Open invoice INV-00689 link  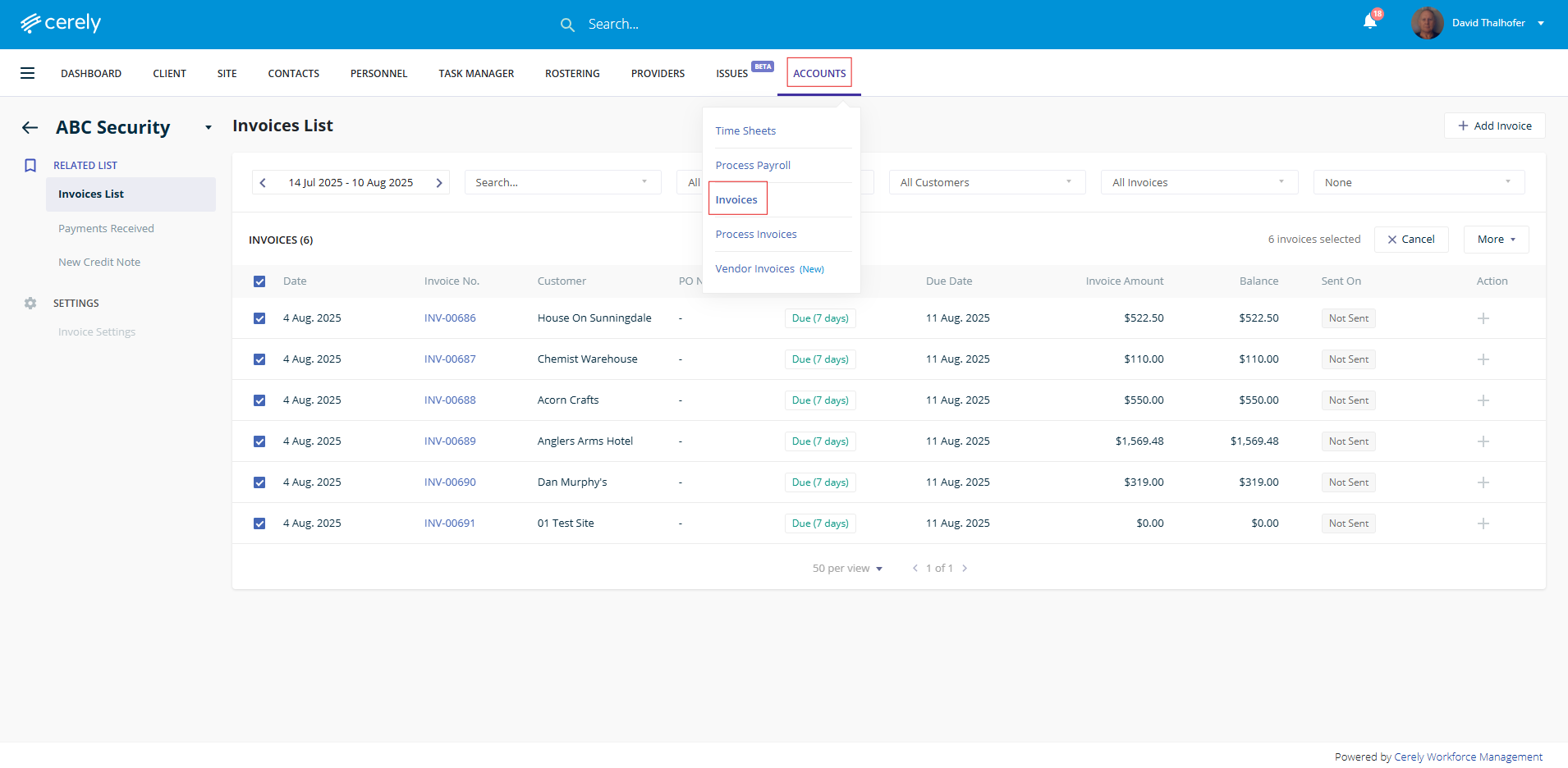[450, 441]
